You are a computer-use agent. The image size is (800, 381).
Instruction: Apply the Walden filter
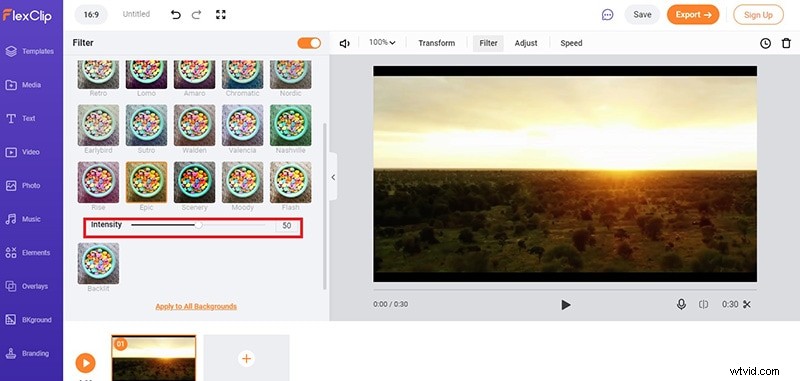[194, 125]
